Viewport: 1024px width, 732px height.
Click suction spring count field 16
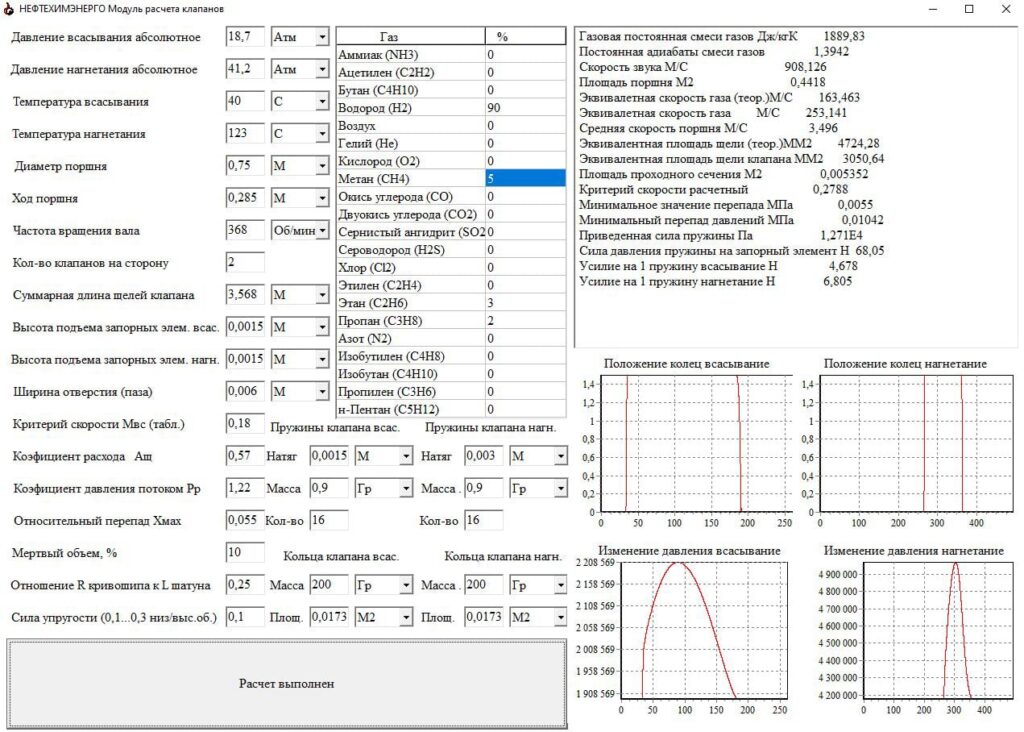pyautogui.click(x=329, y=520)
